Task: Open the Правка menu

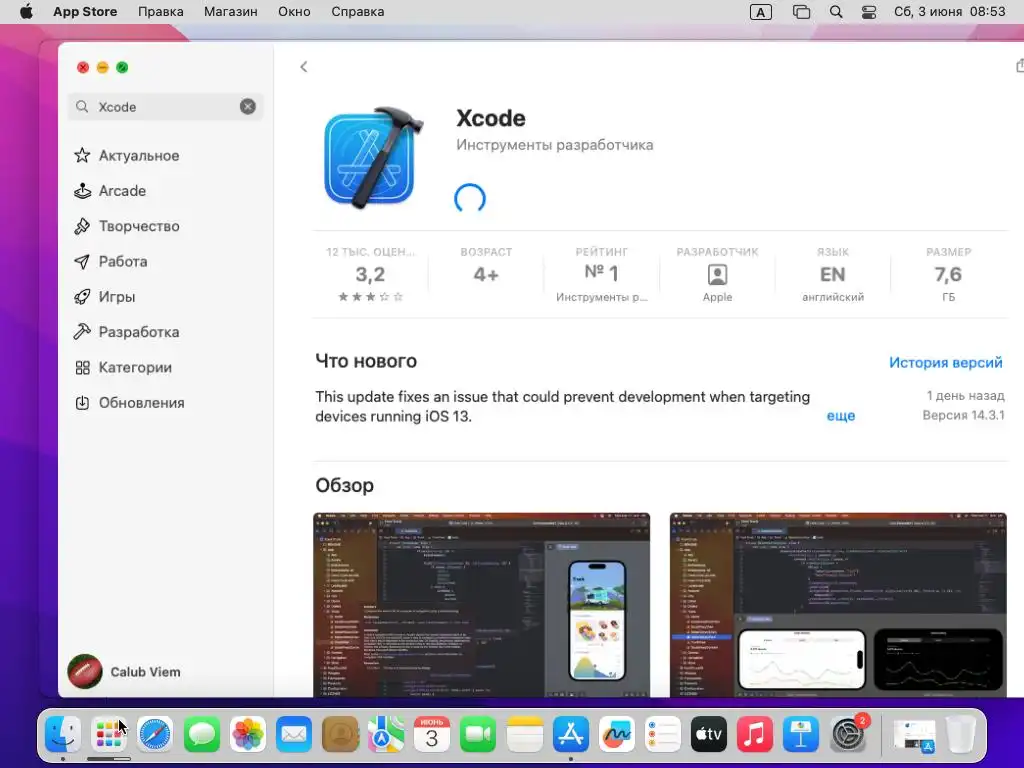Action: point(161,12)
